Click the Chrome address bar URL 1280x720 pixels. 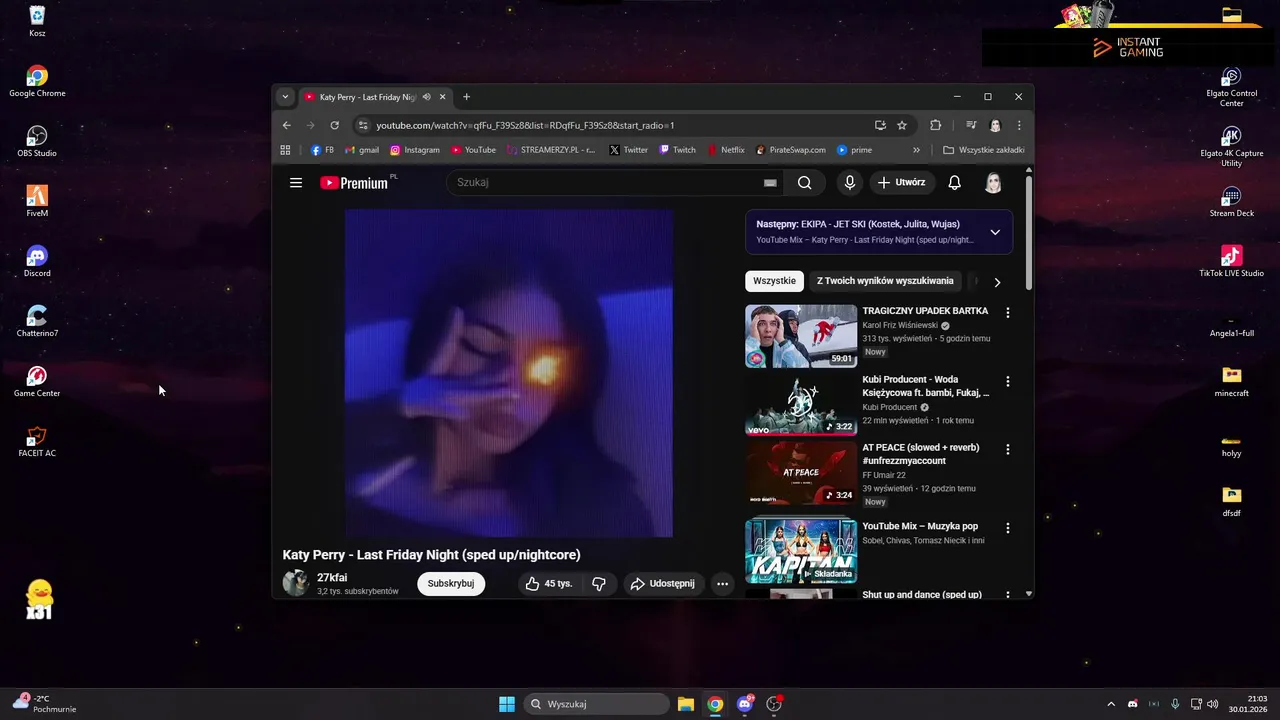(x=525, y=125)
